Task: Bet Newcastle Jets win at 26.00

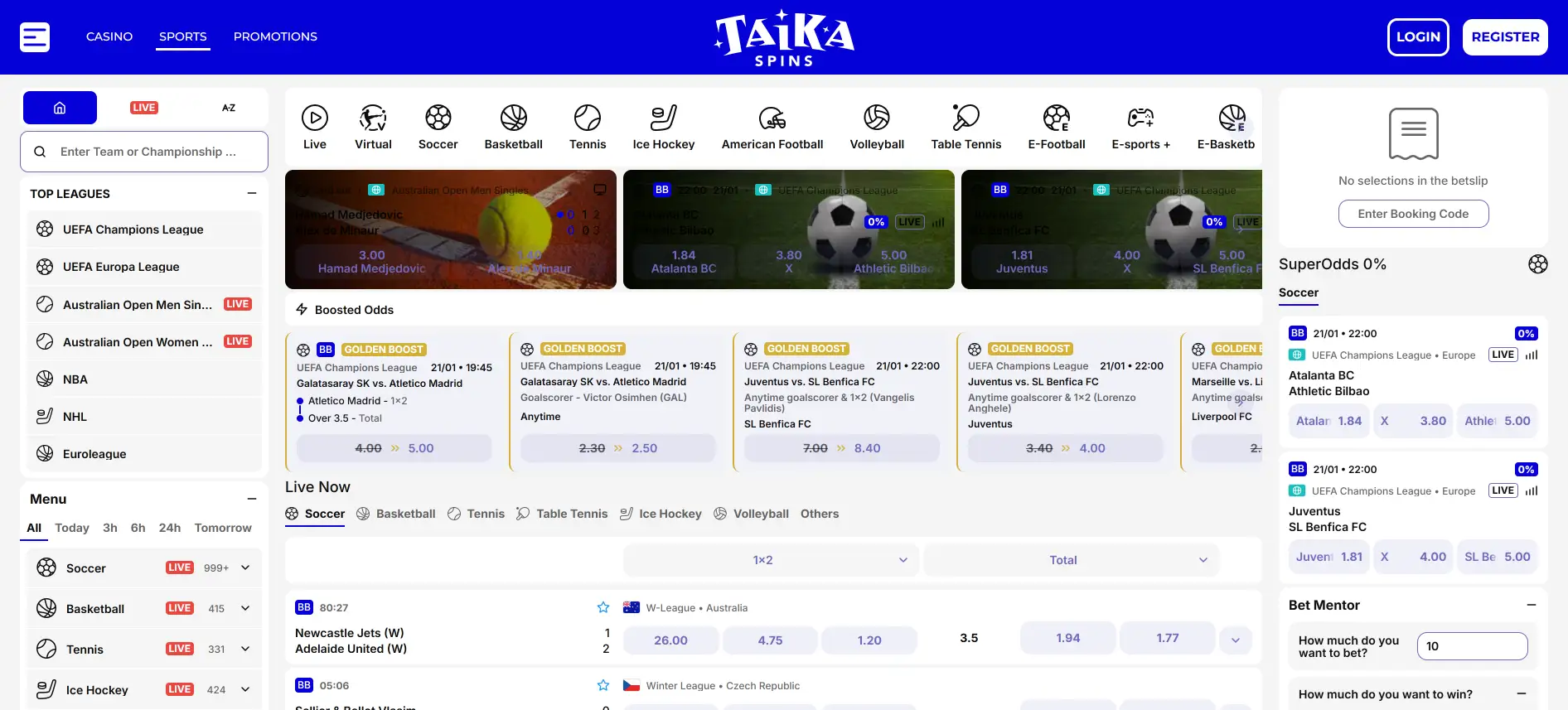Action: tap(670, 640)
